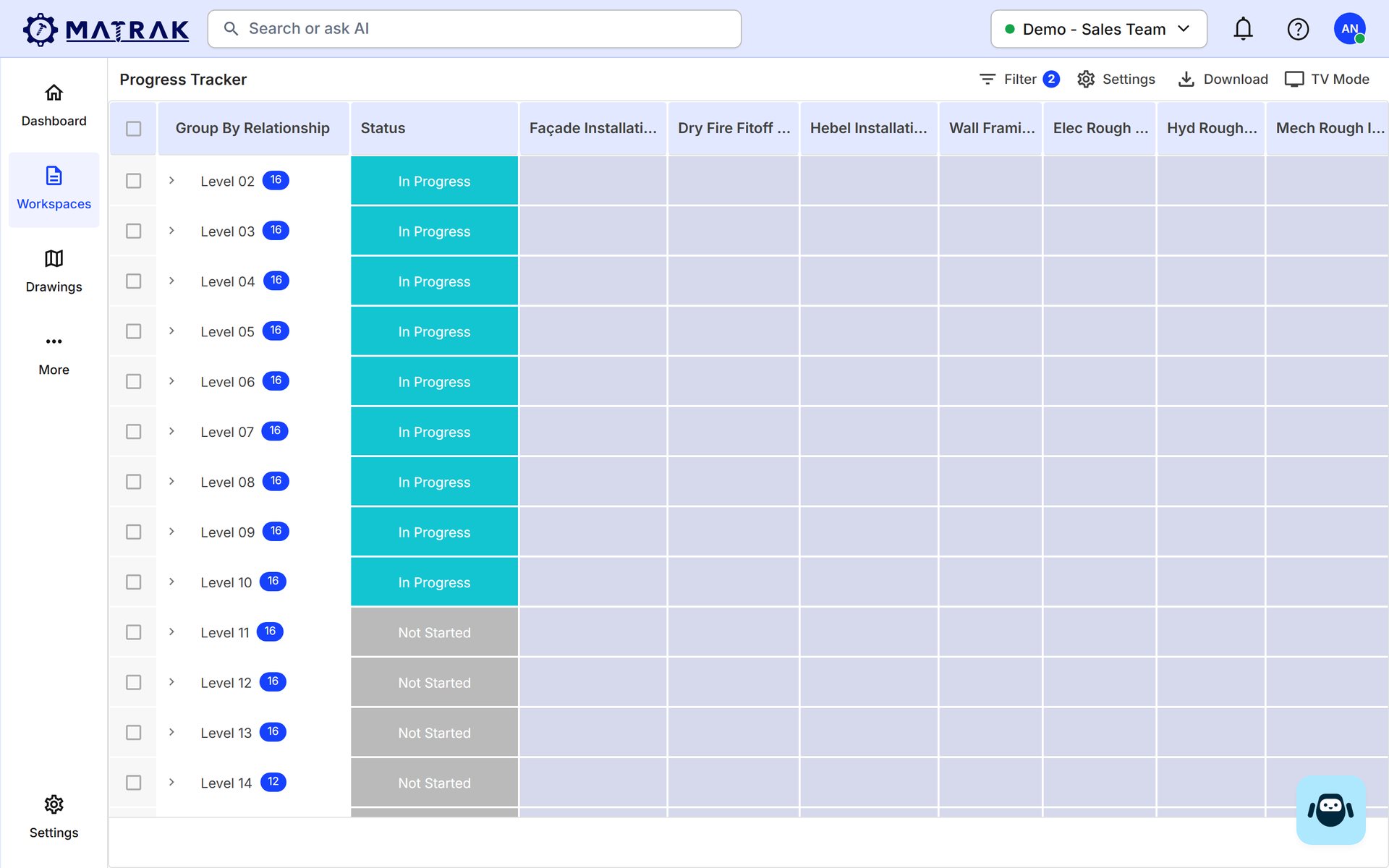Viewport: 1389px width, 868px height.
Task: Click the Search or ask AI field
Action: tap(475, 29)
